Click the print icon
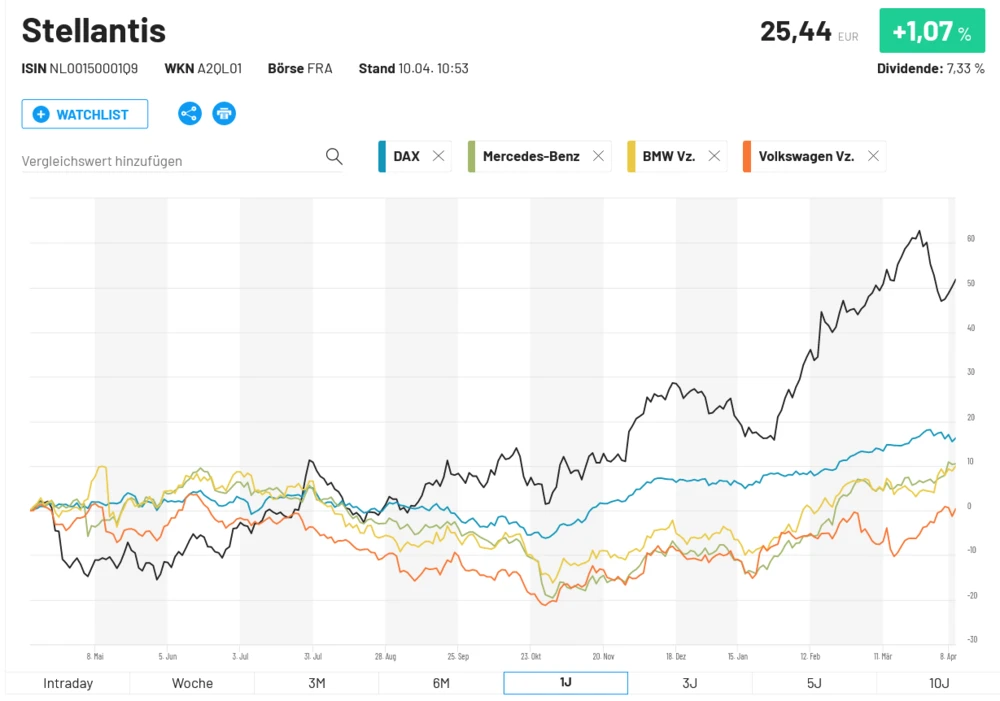Image resolution: width=1000 pixels, height=701 pixels. (x=224, y=113)
